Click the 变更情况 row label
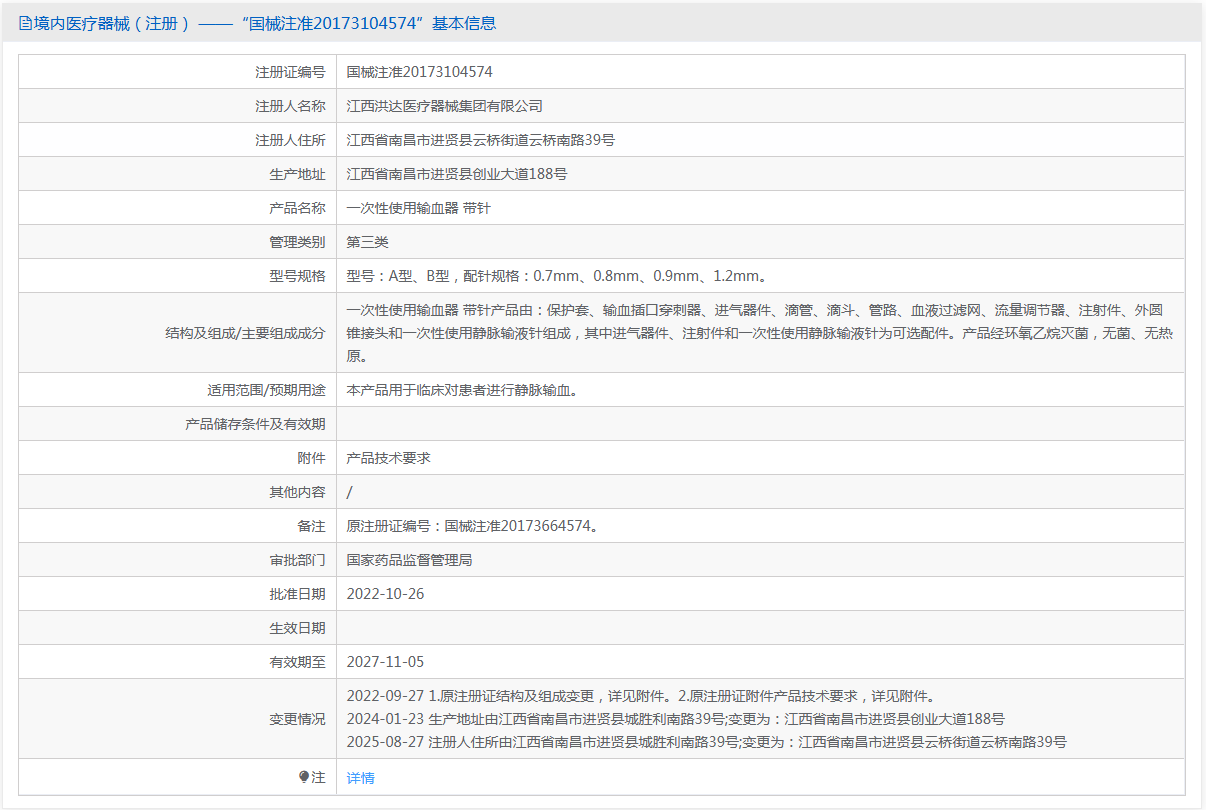This screenshot has width=1206, height=810. click(297, 719)
